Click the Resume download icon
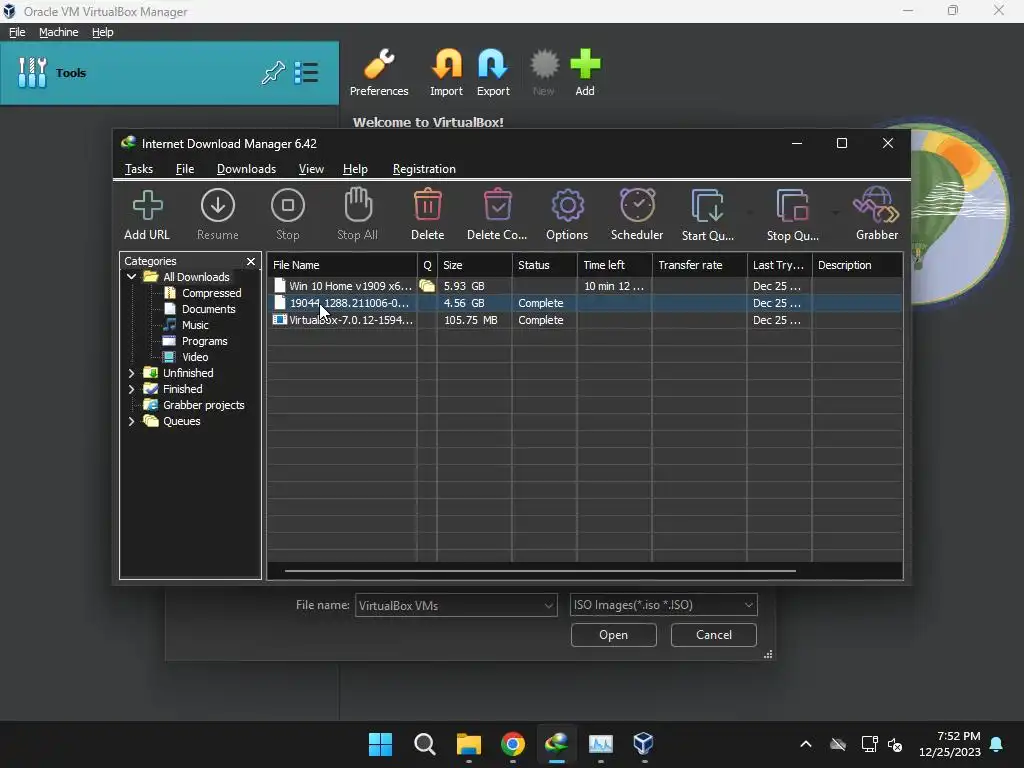The height and width of the screenshot is (768, 1024). [217, 206]
